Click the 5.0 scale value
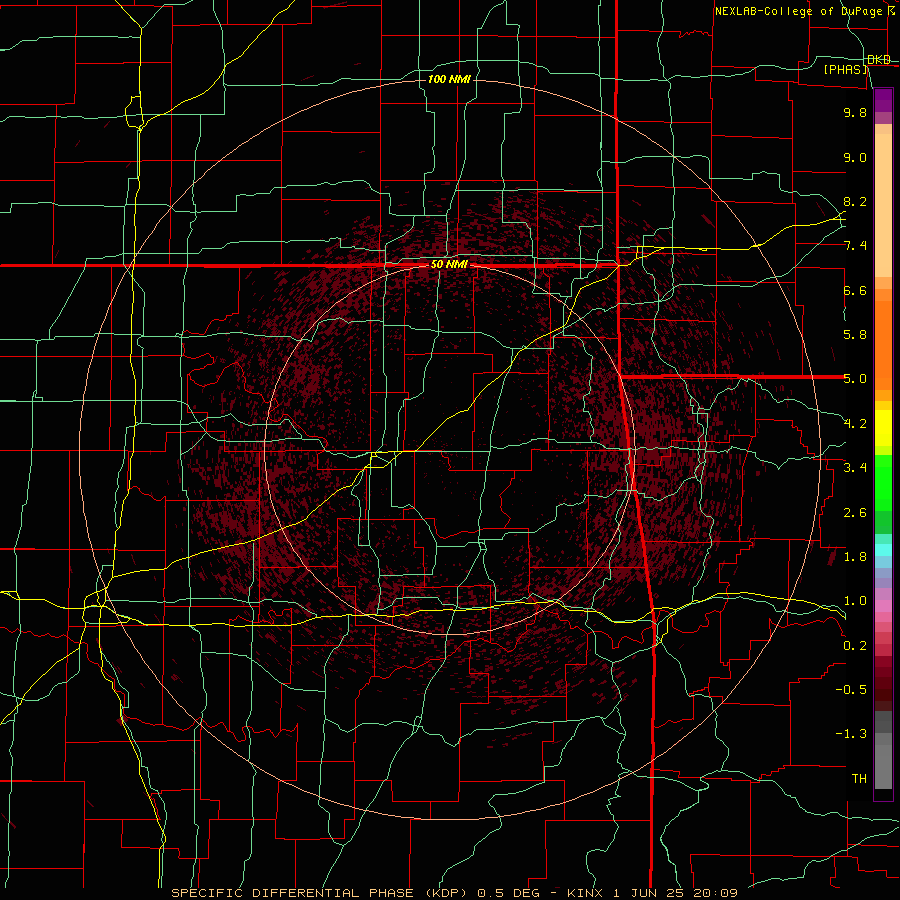The image size is (900, 900). coord(855,379)
